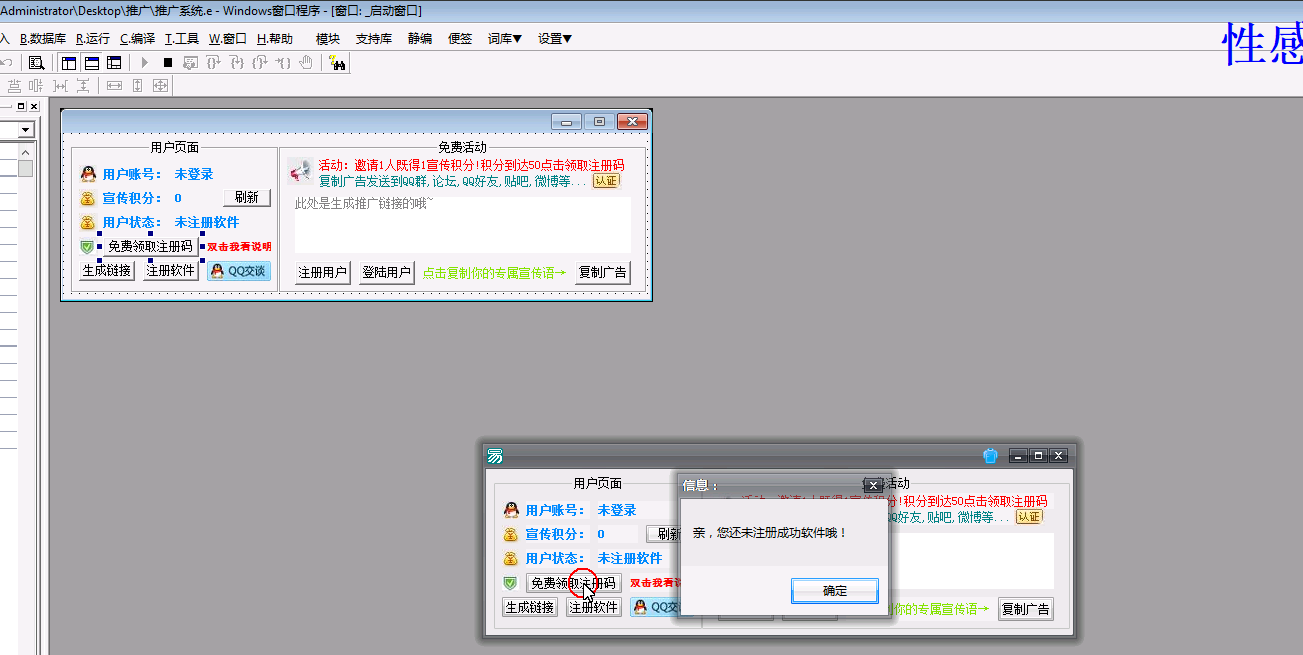Image resolution: width=1303 pixels, height=655 pixels.
Task: Open the 设置 dropdown menu
Action: (x=555, y=39)
